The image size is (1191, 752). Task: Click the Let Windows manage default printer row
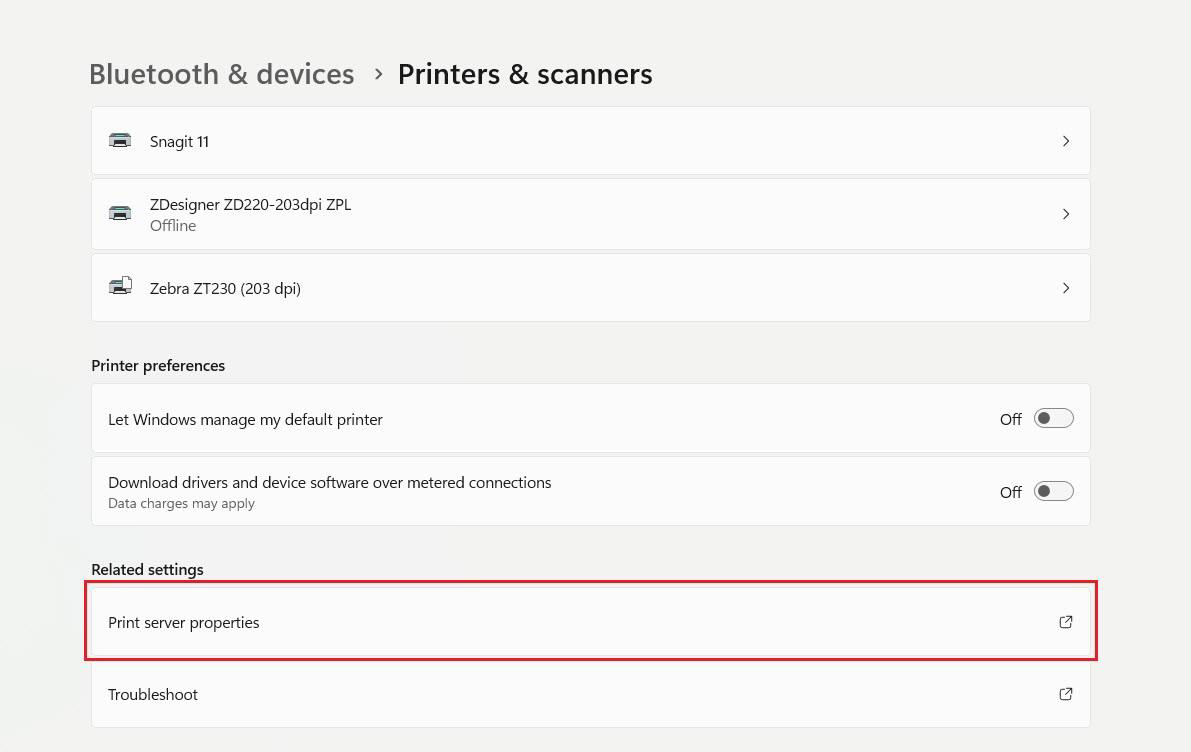pos(591,419)
